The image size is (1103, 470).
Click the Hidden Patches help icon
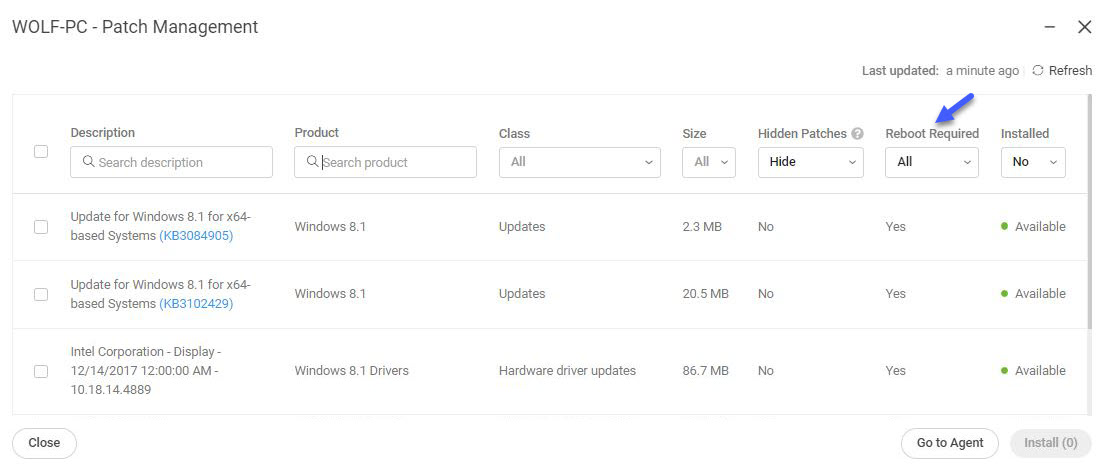(x=857, y=134)
